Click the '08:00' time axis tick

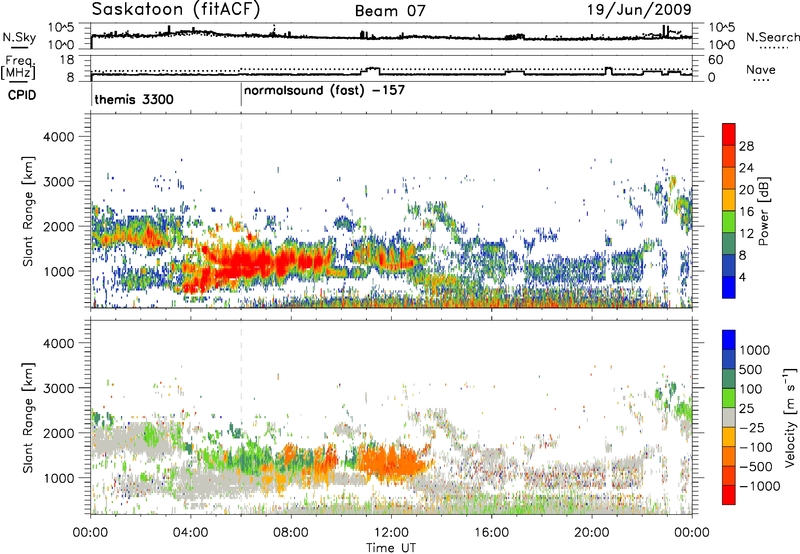291,533
